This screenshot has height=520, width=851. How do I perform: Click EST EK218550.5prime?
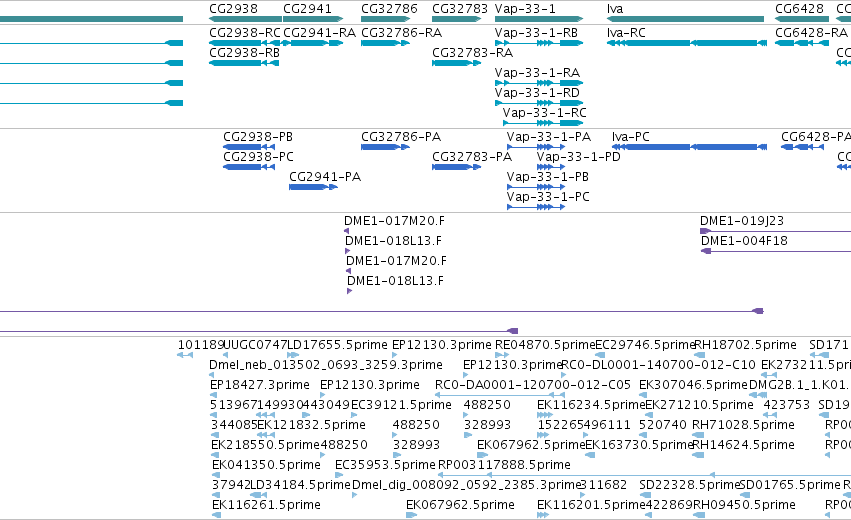(265, 445)
